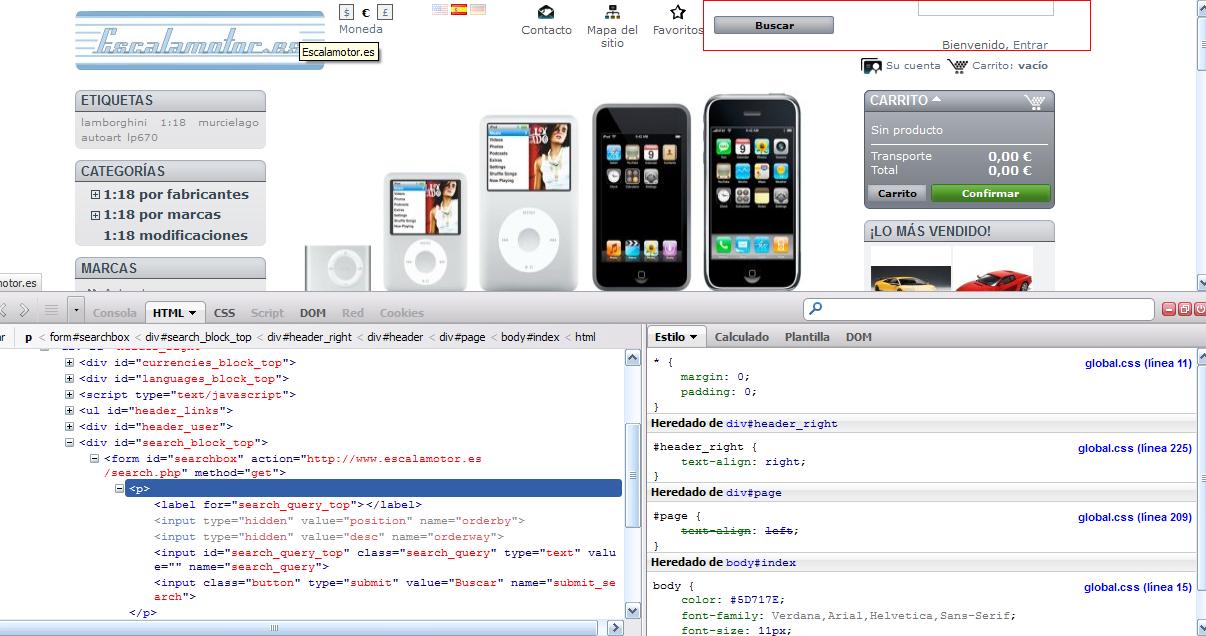Click the green Confirmar button
1206x636 pixels.
coord(990,194)
